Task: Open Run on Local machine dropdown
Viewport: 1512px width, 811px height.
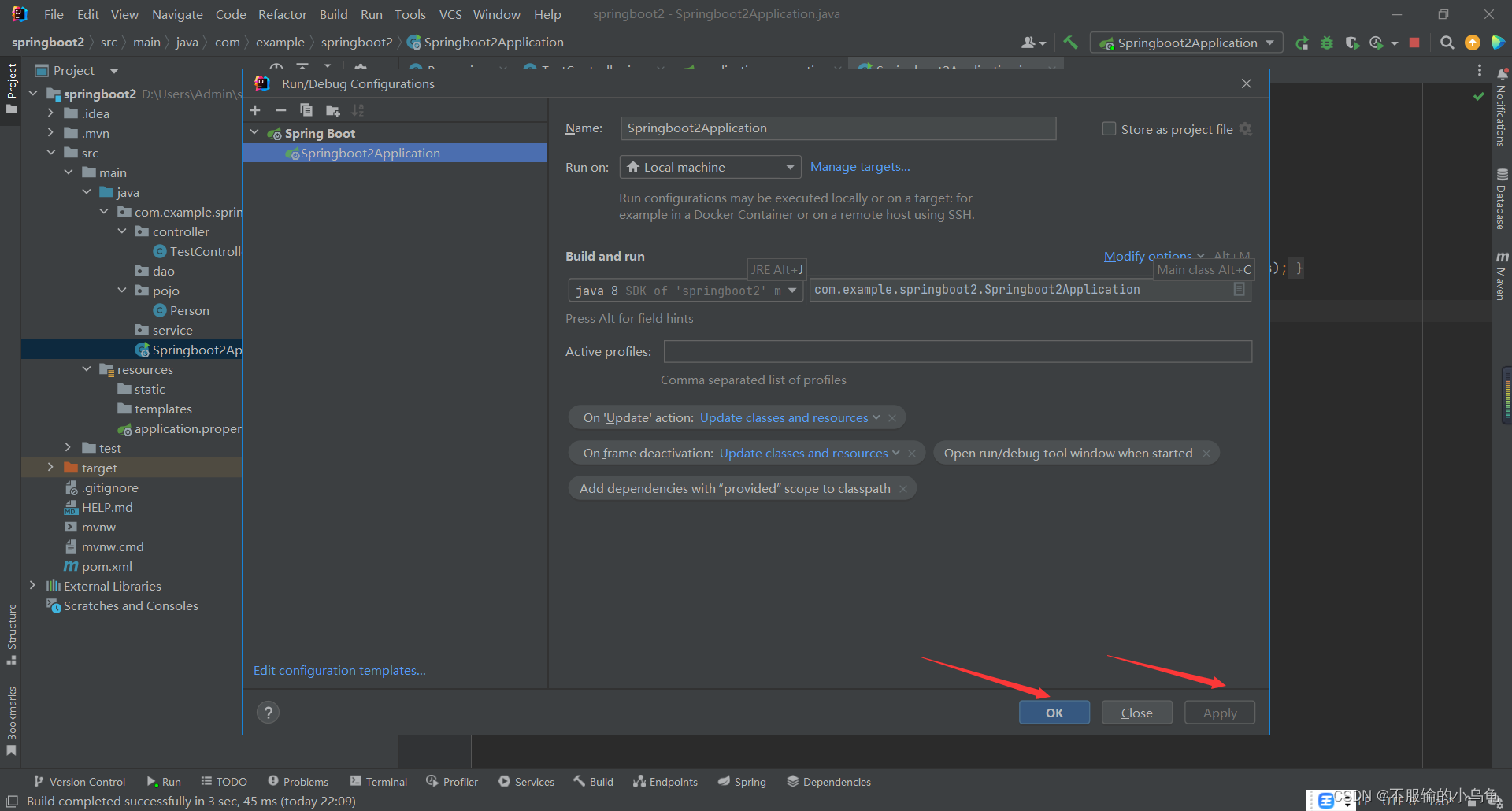Action: (x=710, y=167)
